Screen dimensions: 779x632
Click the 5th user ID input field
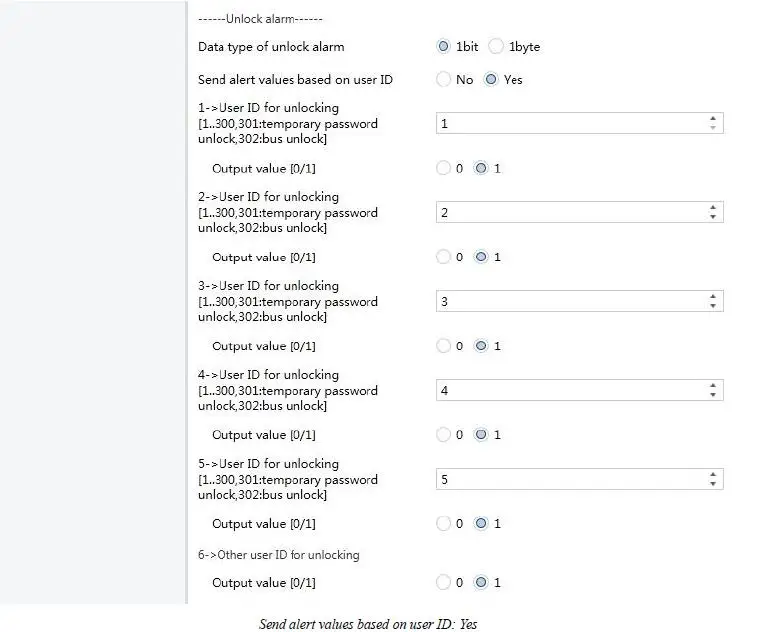click(x=570, y=479)
